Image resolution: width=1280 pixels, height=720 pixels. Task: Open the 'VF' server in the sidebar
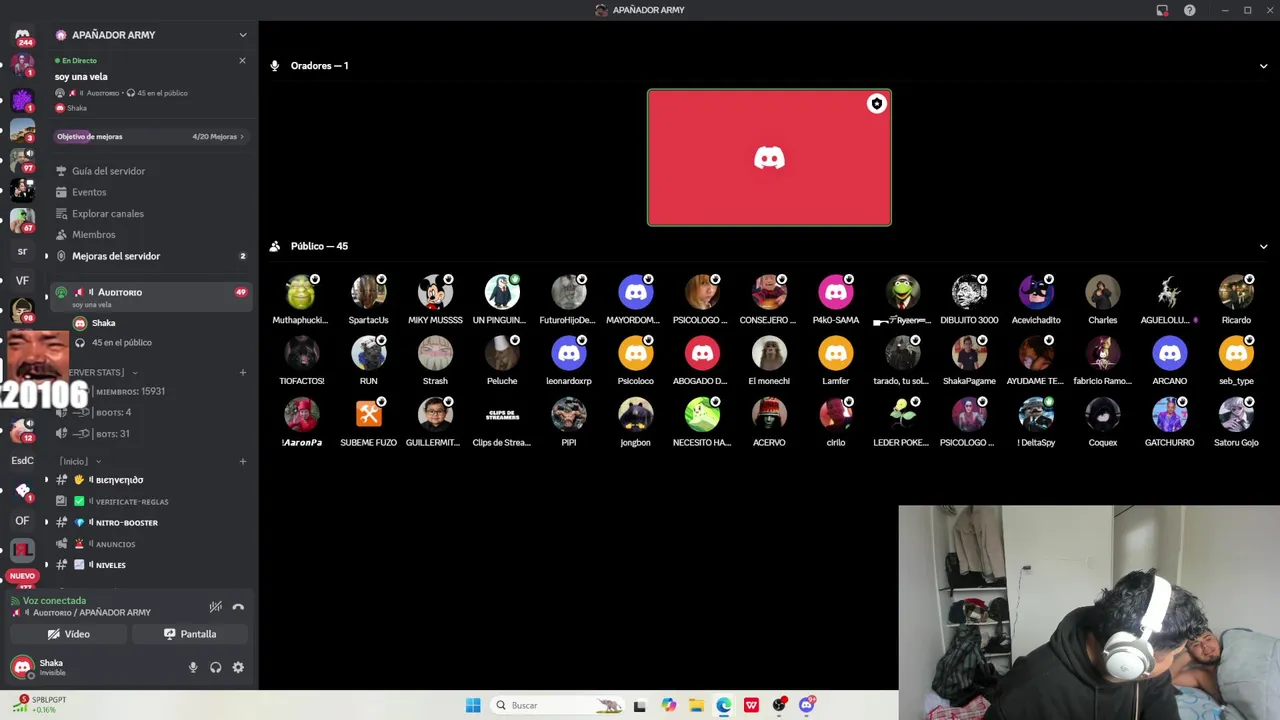22,281
